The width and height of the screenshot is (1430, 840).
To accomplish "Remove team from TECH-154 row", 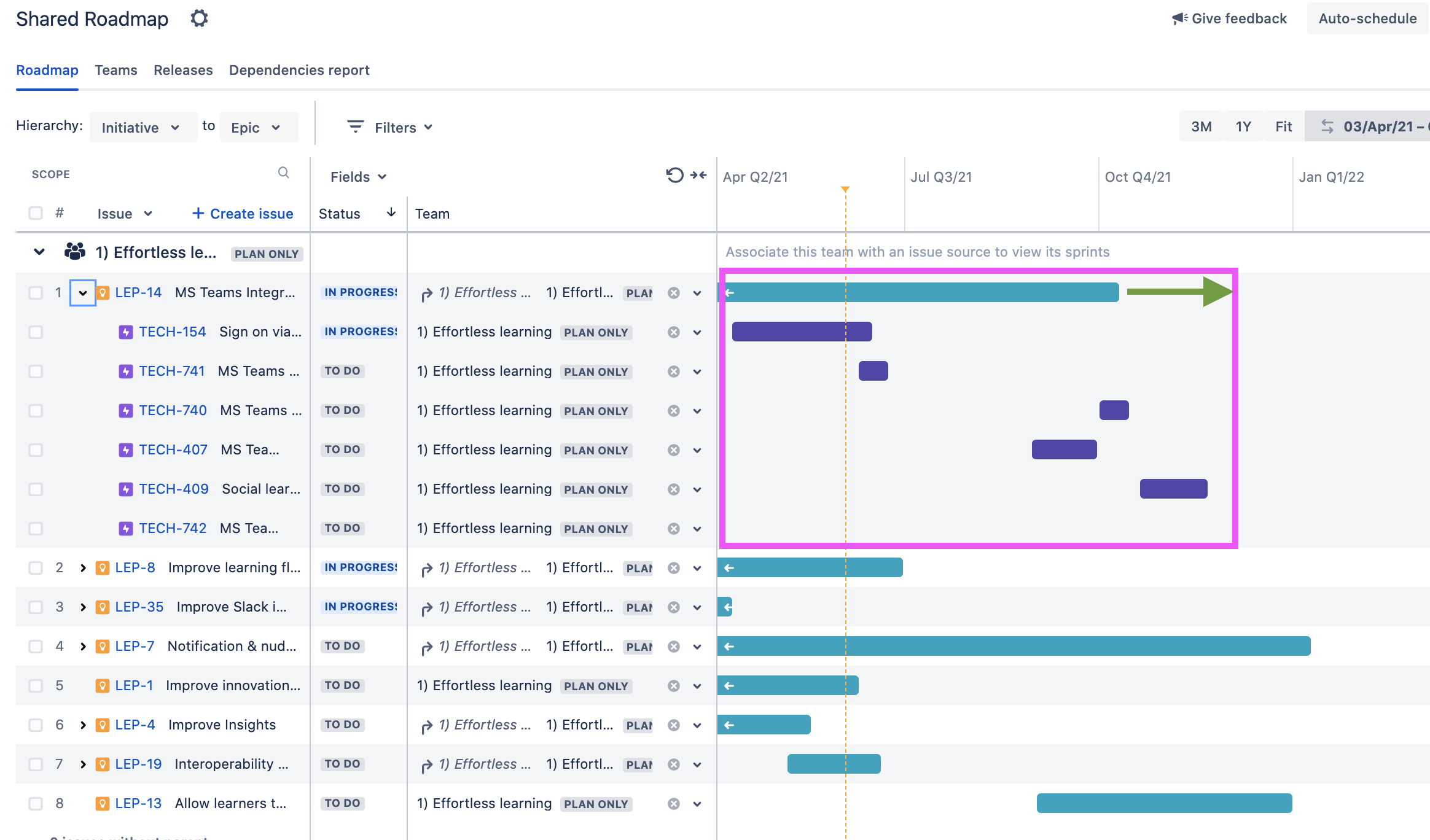I will 674,332.
